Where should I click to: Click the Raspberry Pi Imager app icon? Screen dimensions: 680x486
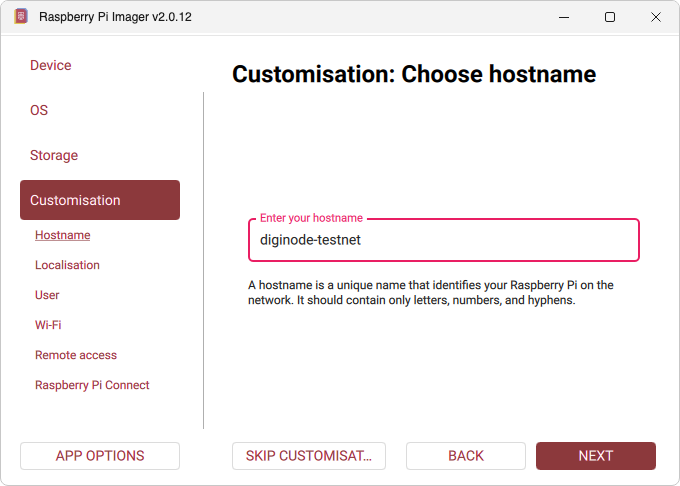click(x=21, y=16)
